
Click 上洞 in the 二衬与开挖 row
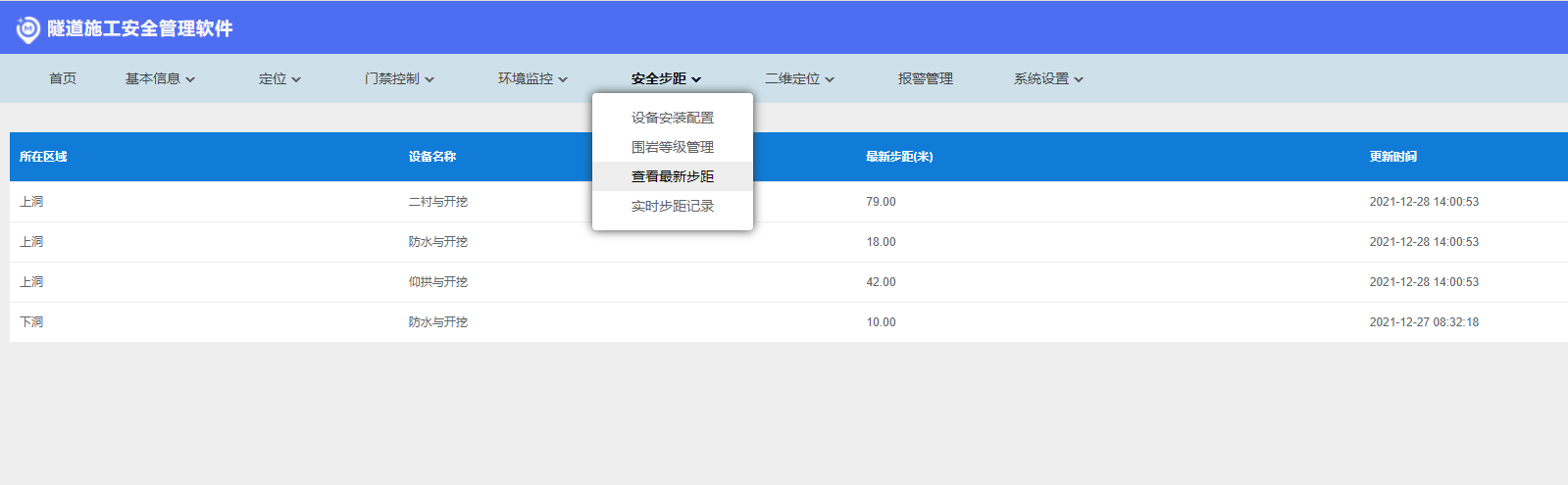(x=31, y=202)
